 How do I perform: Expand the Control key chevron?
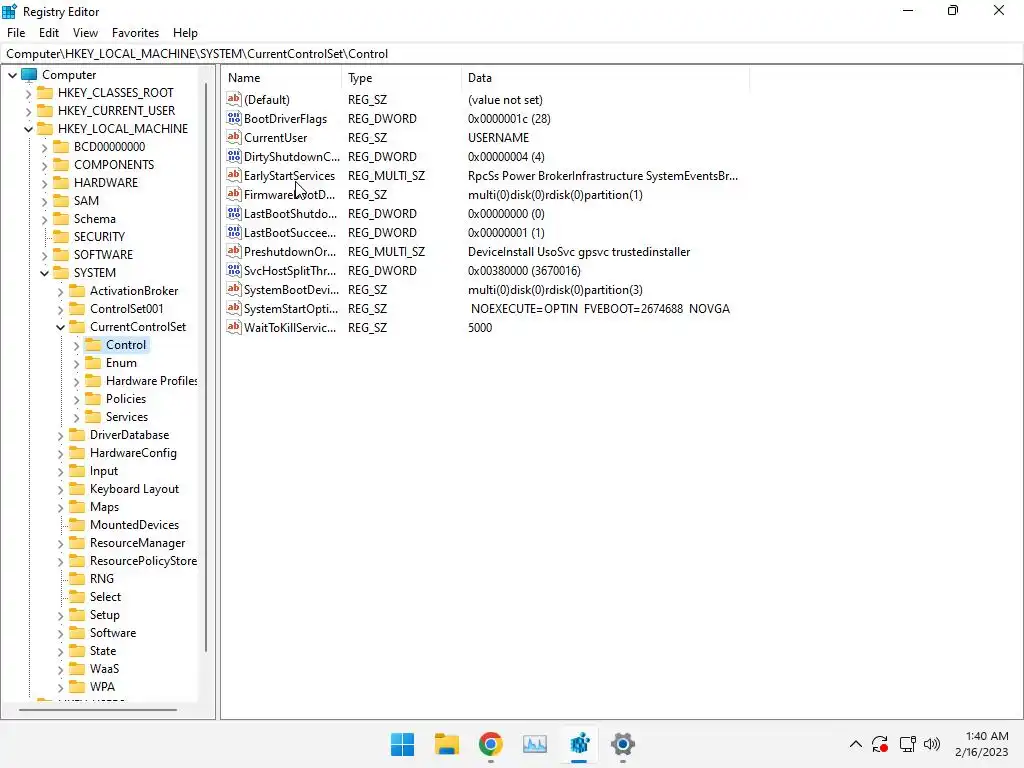[76, 345]
